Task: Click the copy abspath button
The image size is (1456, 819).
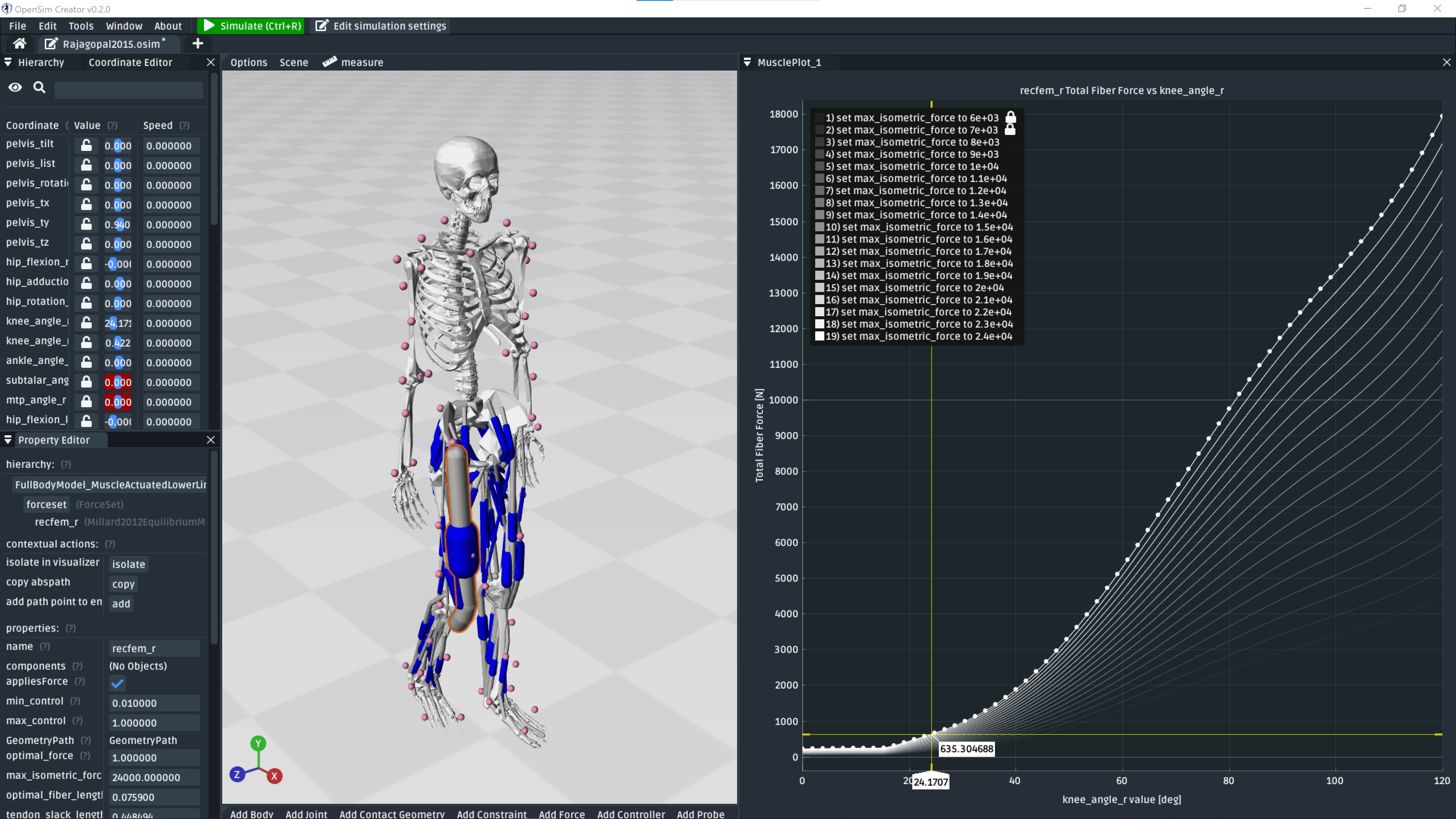Action: (x=122, y=584)
